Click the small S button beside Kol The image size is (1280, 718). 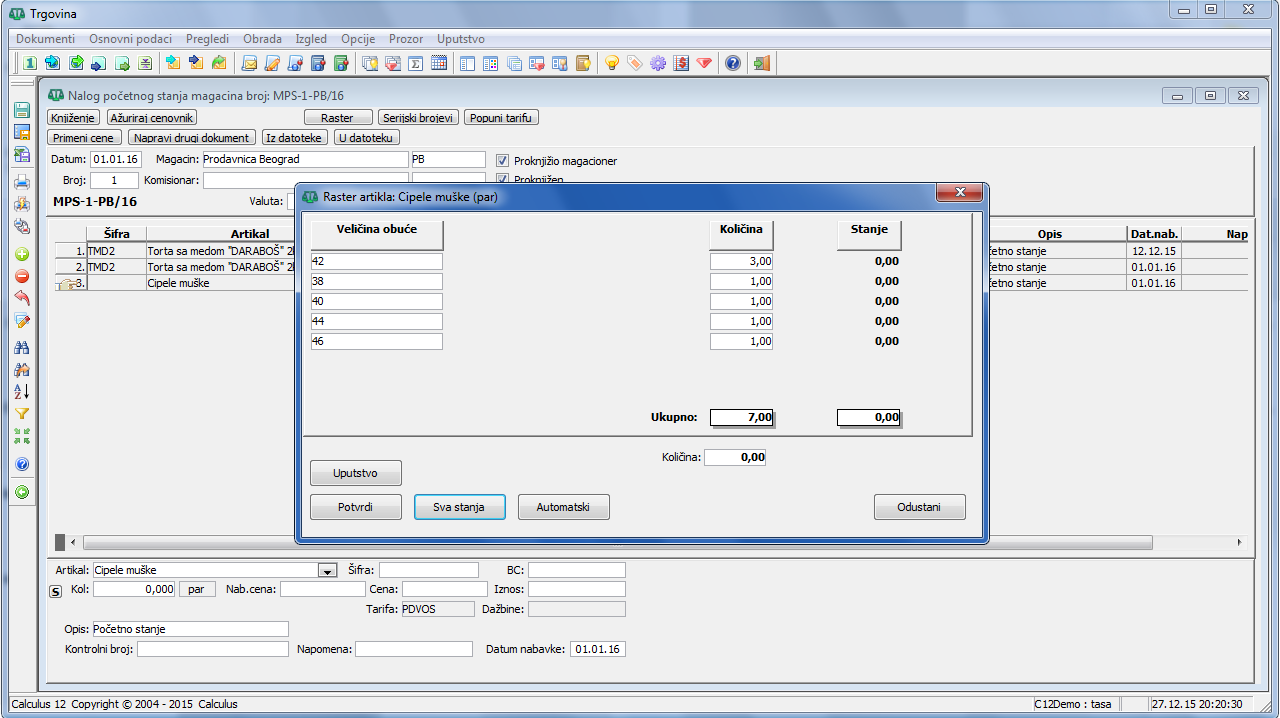coord(56,590)
